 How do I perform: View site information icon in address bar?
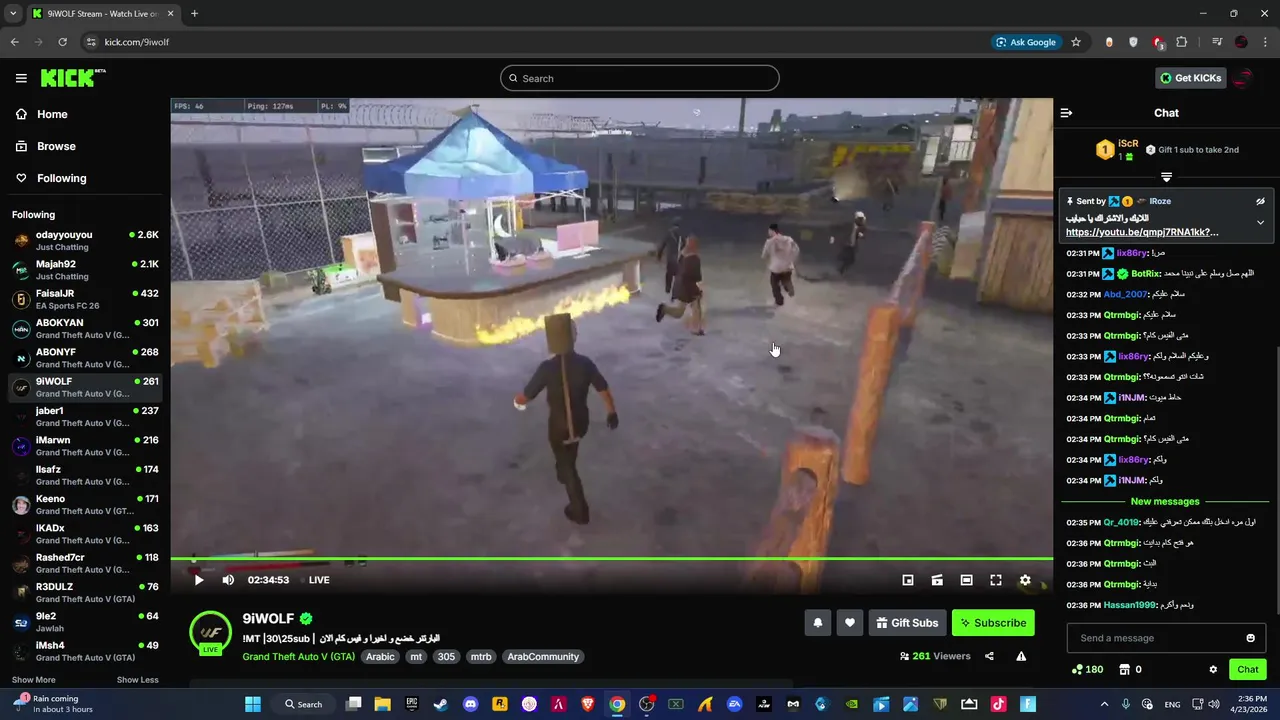91,42
